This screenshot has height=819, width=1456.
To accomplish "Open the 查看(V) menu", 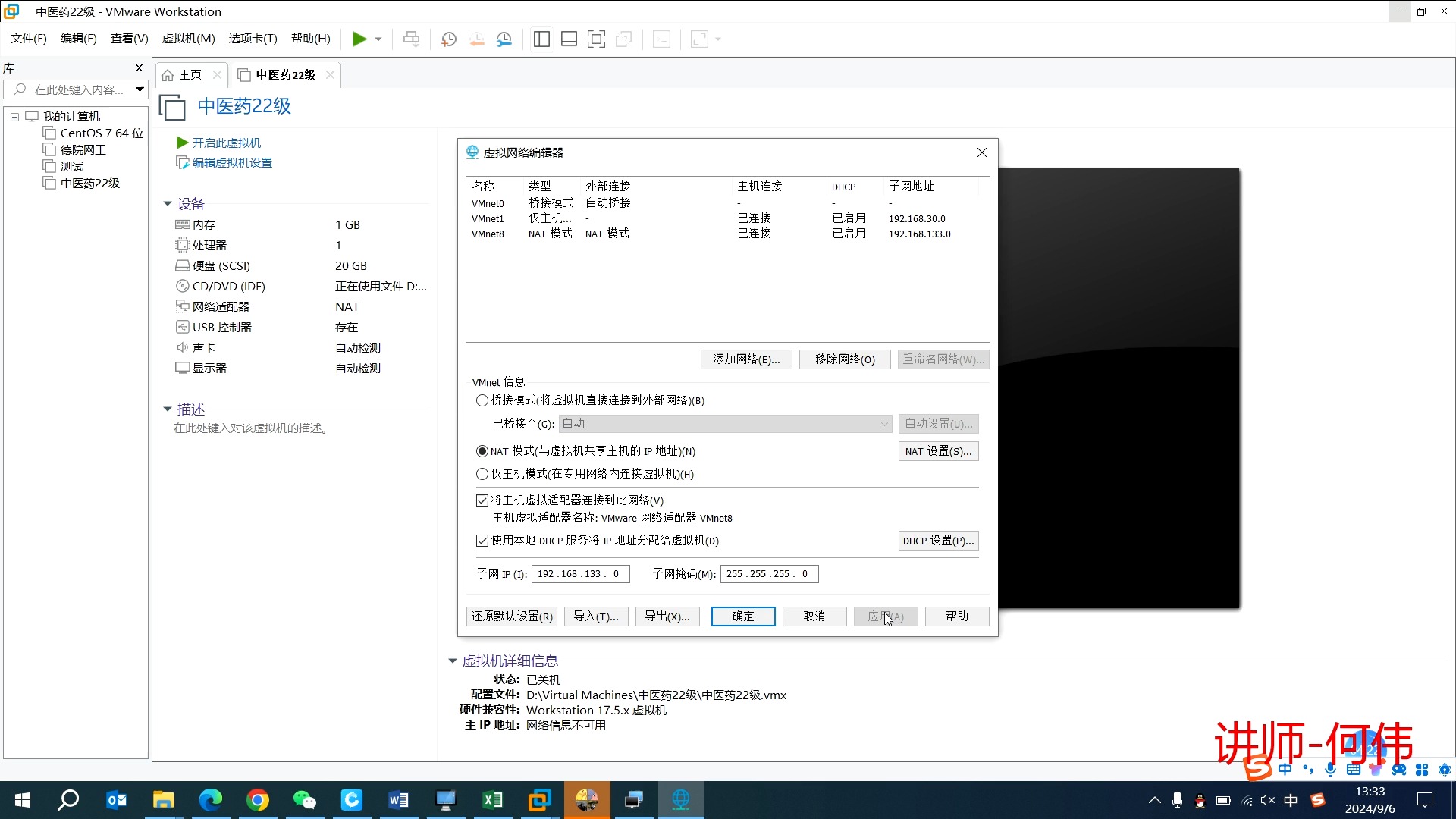I will [130, 39].
